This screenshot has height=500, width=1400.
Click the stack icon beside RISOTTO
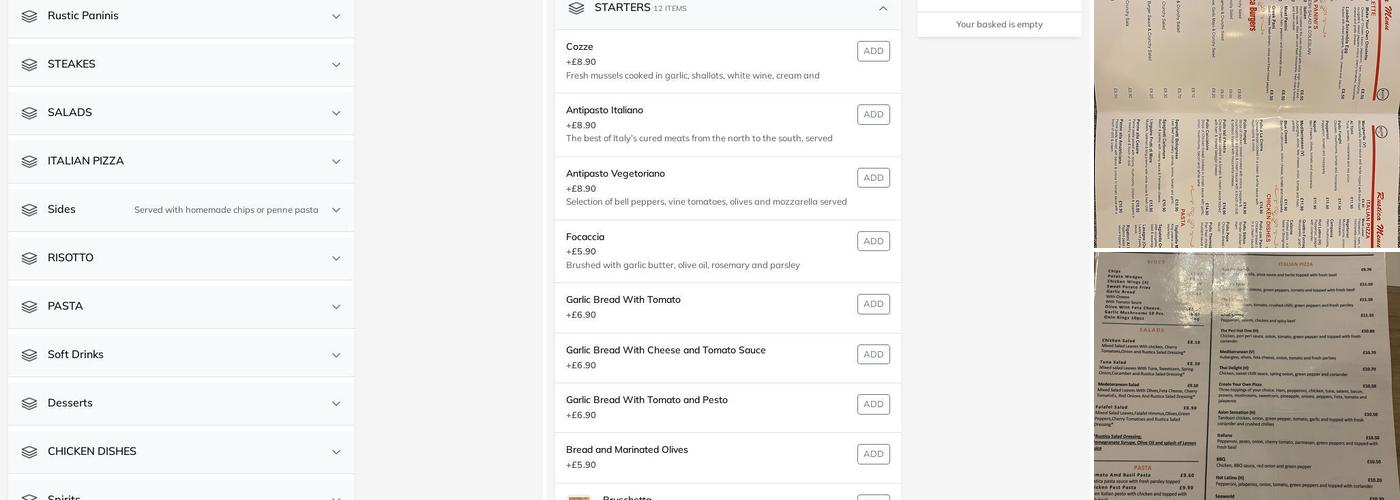coord(29,258)
